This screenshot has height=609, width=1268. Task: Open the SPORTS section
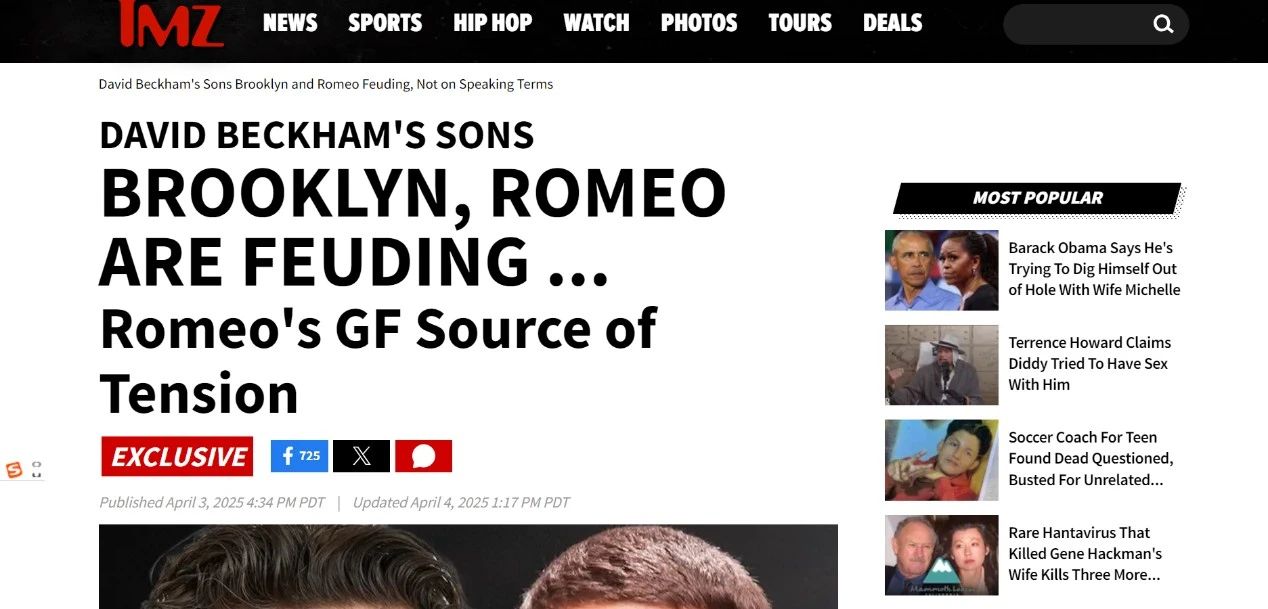[385, 23]
